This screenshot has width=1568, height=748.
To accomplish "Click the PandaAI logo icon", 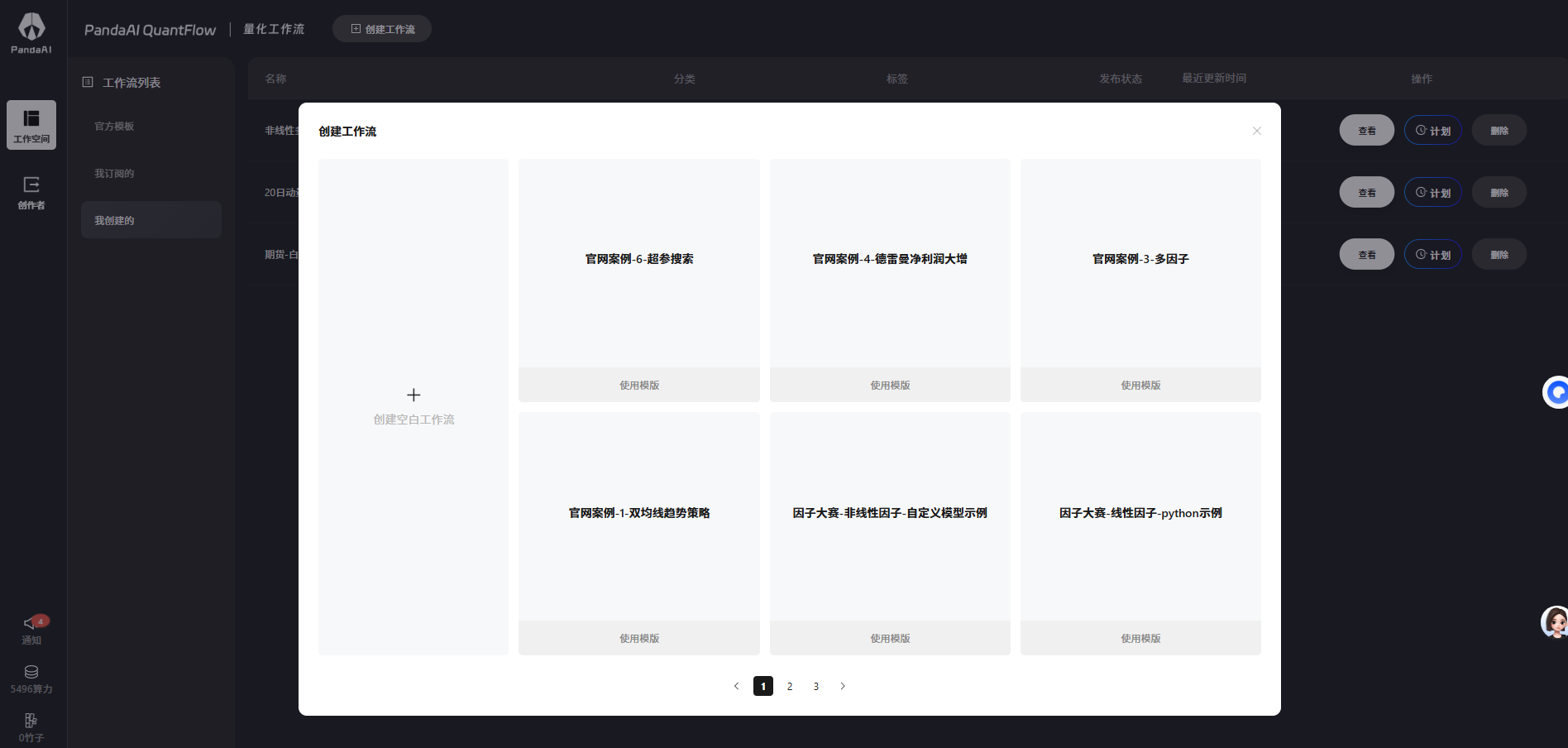I will 31,27.
